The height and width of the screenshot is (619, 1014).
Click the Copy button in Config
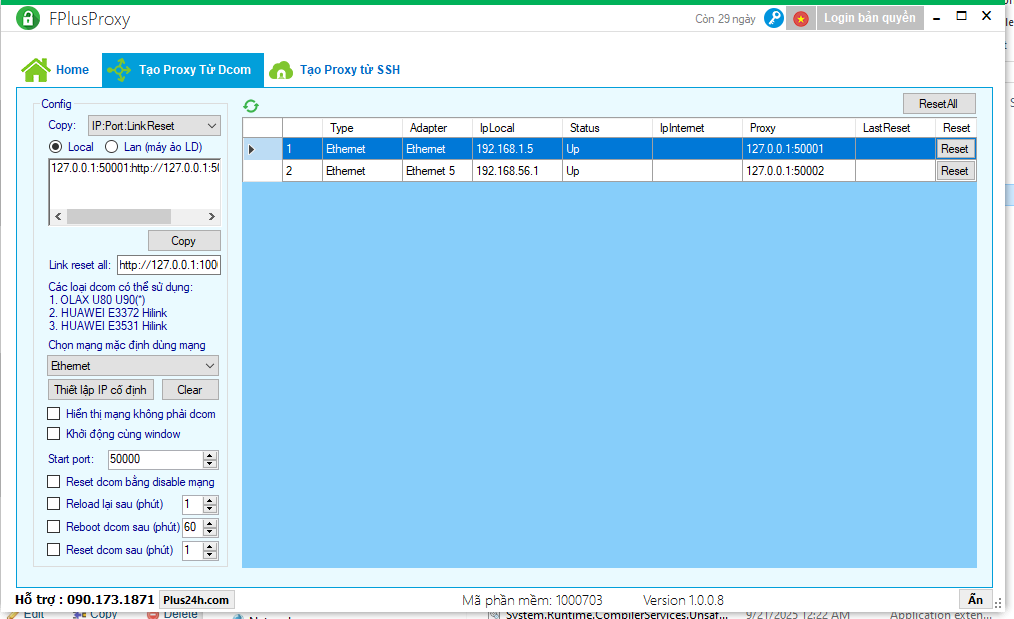184,241
